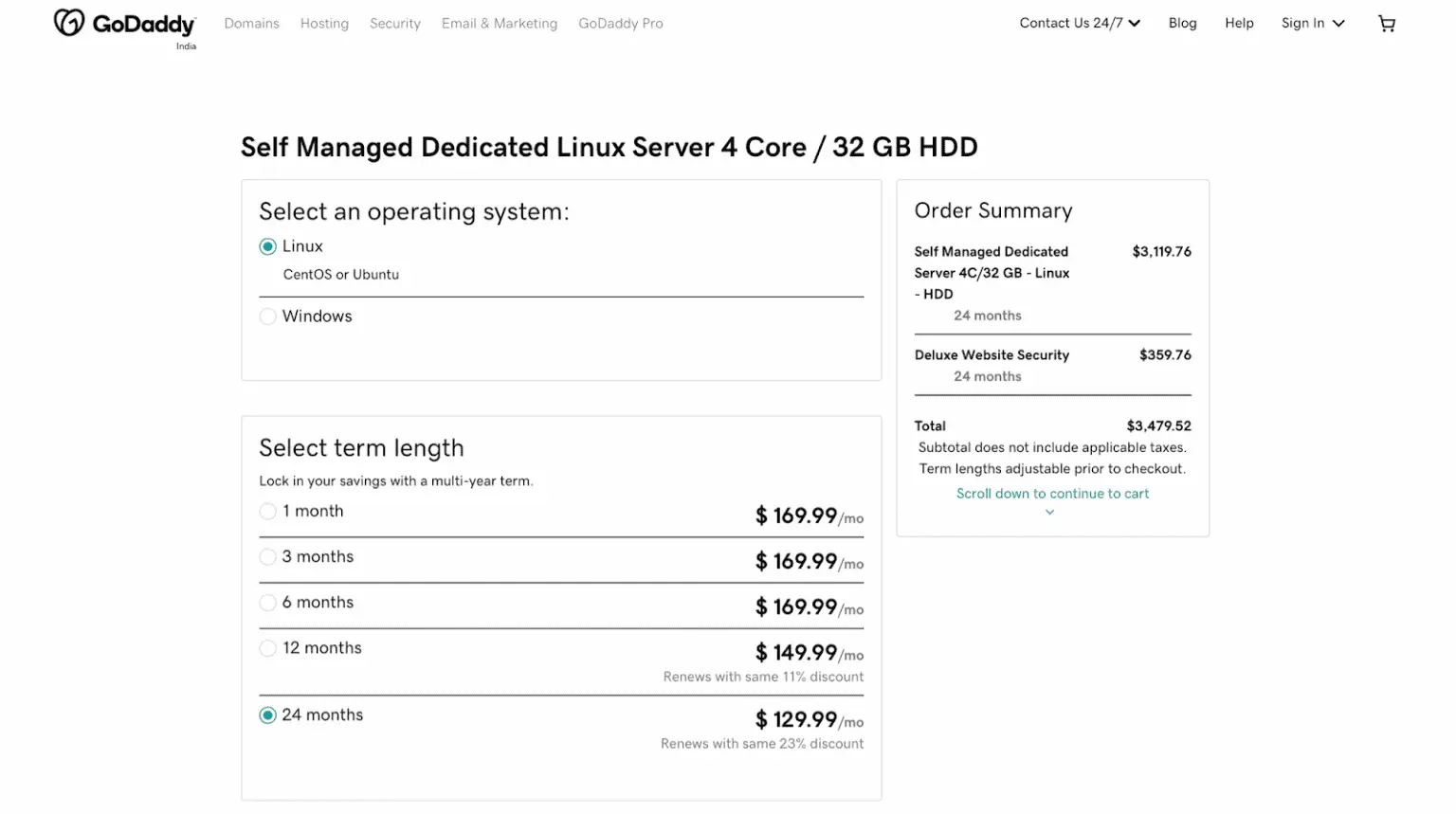Click the Self Managed Dedicated Server line item

pos(992,273)
